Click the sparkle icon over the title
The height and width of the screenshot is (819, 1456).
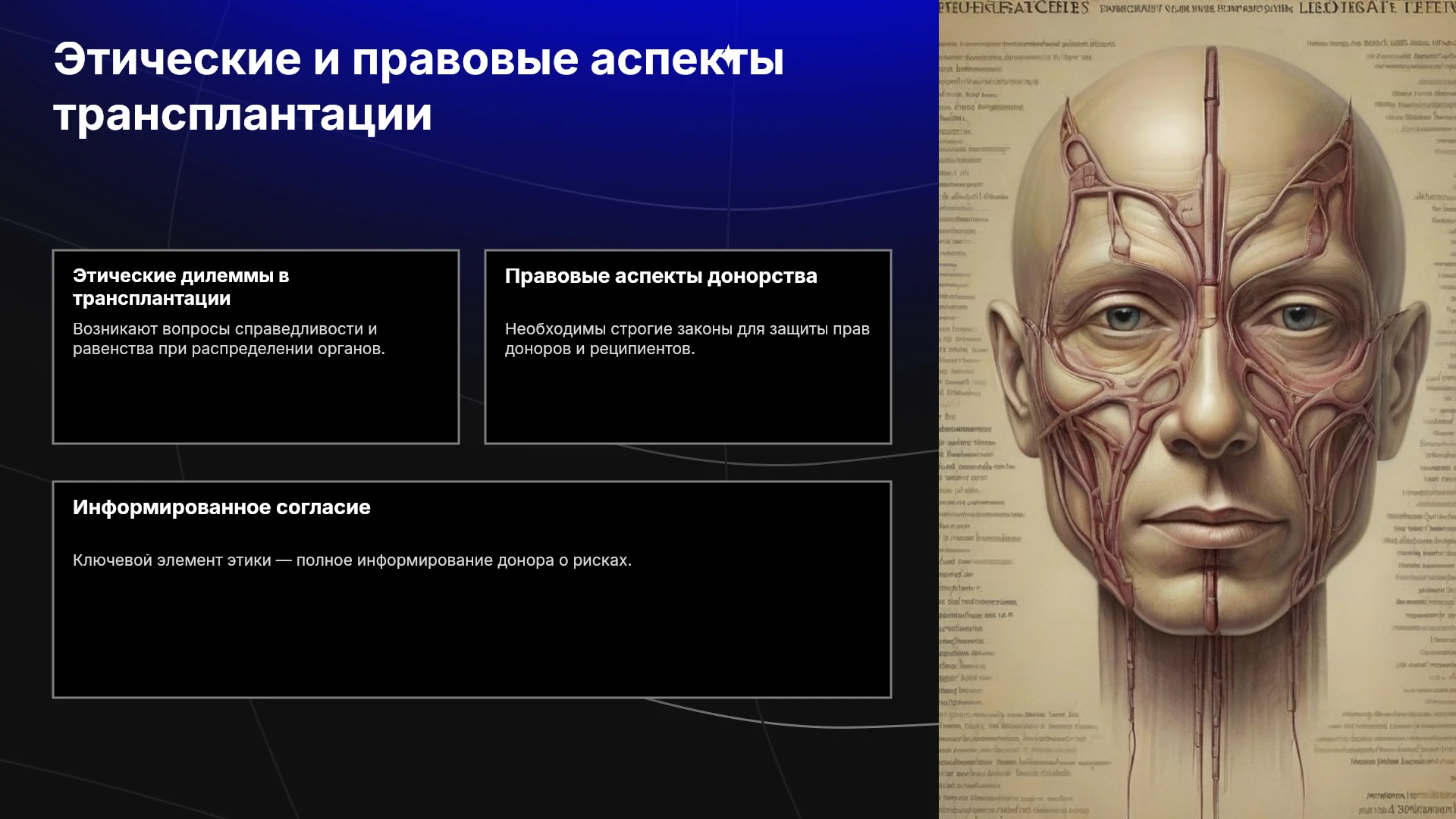pyautogui.click(x=729, y=57)
